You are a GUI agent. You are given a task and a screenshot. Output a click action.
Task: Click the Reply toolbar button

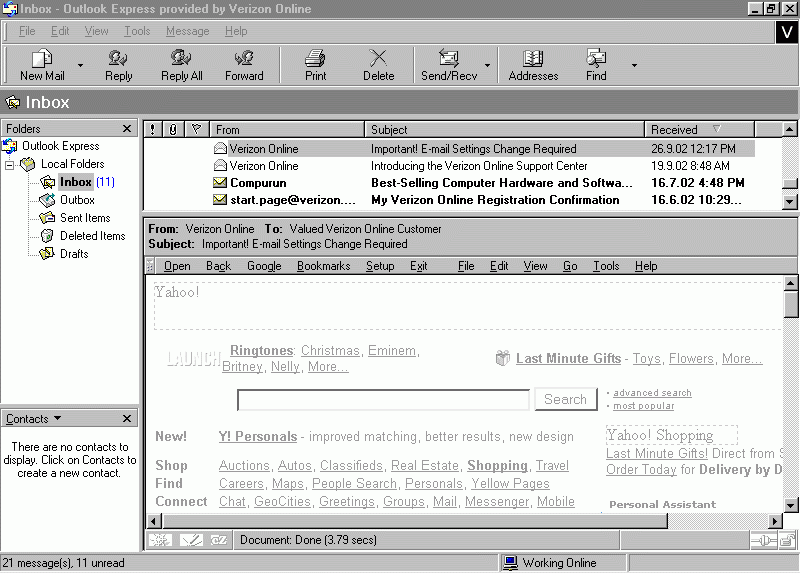118,65
